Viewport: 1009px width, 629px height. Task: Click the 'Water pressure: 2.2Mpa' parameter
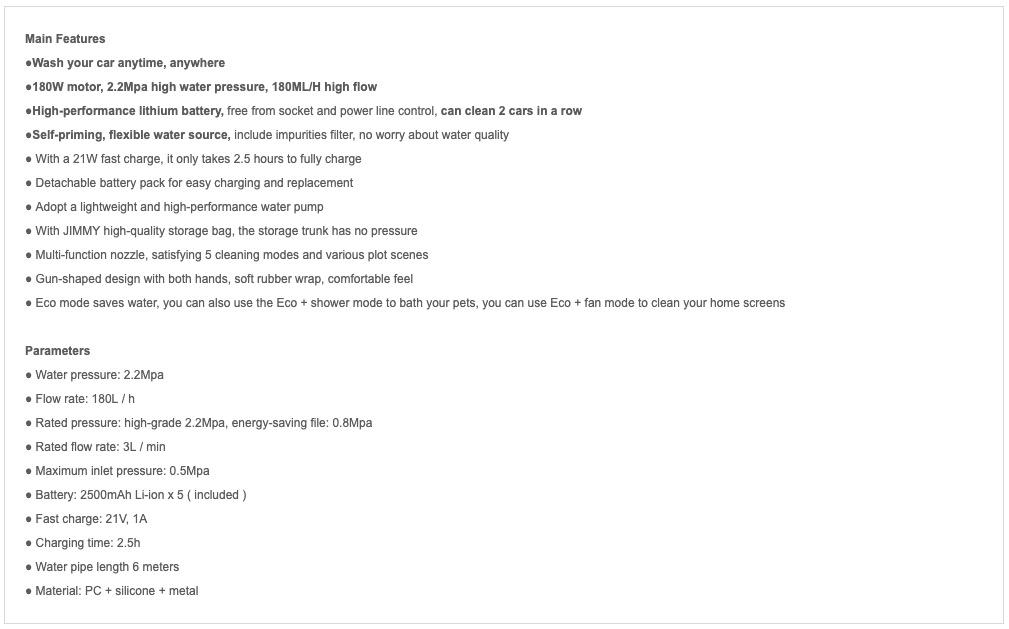(99, 375)
